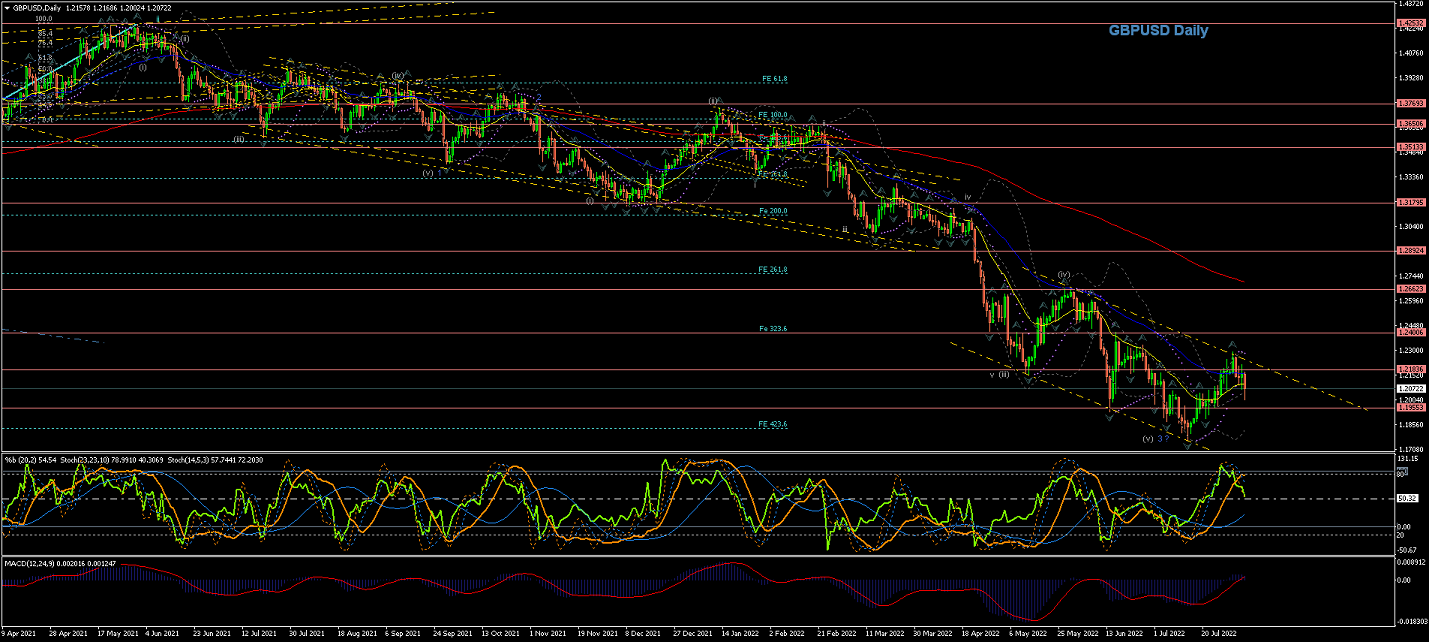This screenshot has height=642, width=1429.
Task: Click the 'v (iii)' wave label near May 2022 low
Action: click(x=1001, y=374)
